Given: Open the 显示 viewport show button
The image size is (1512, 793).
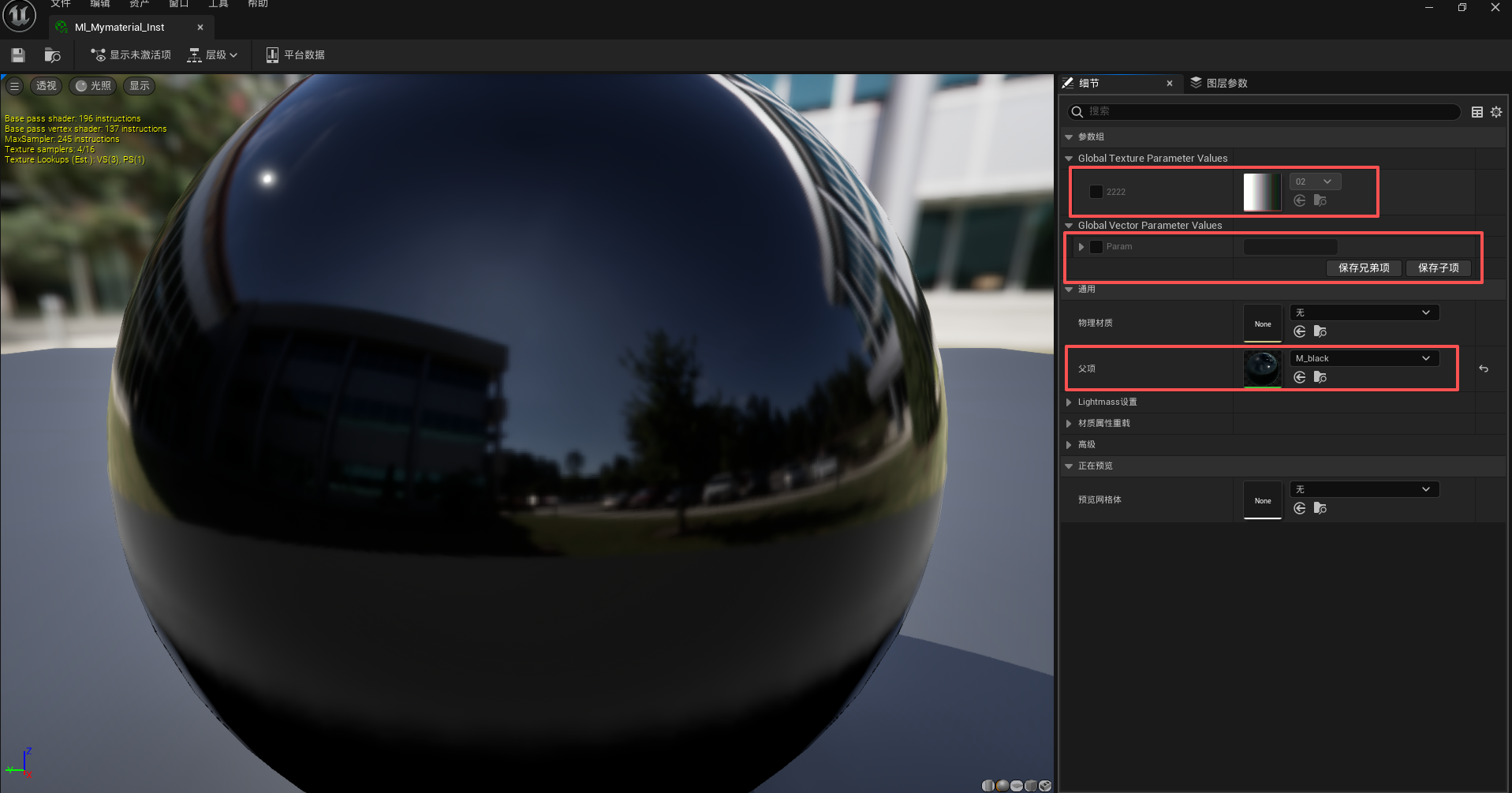Looking at the screenshot, I should (140, 86).
